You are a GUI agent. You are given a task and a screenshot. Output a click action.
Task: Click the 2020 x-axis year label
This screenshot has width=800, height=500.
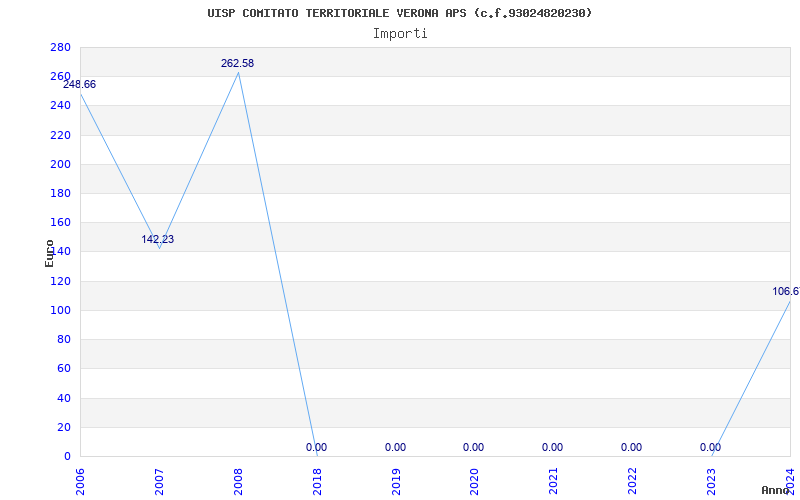(x=475, y=481)
